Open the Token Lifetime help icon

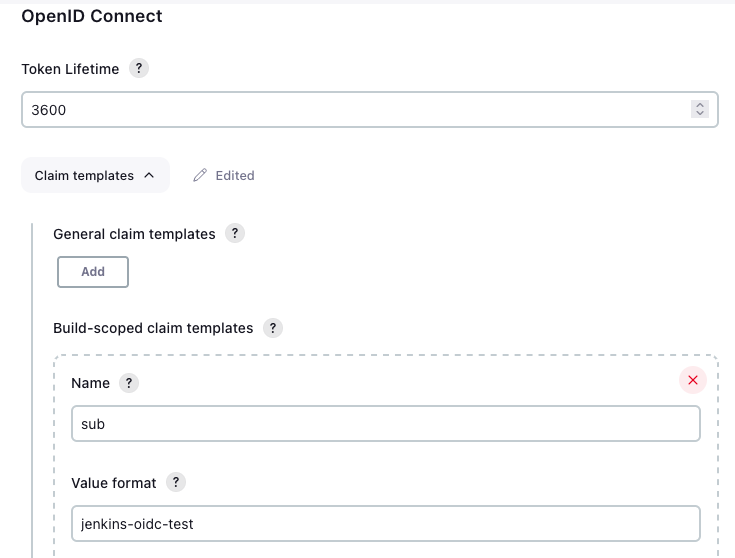coord(139,69)
